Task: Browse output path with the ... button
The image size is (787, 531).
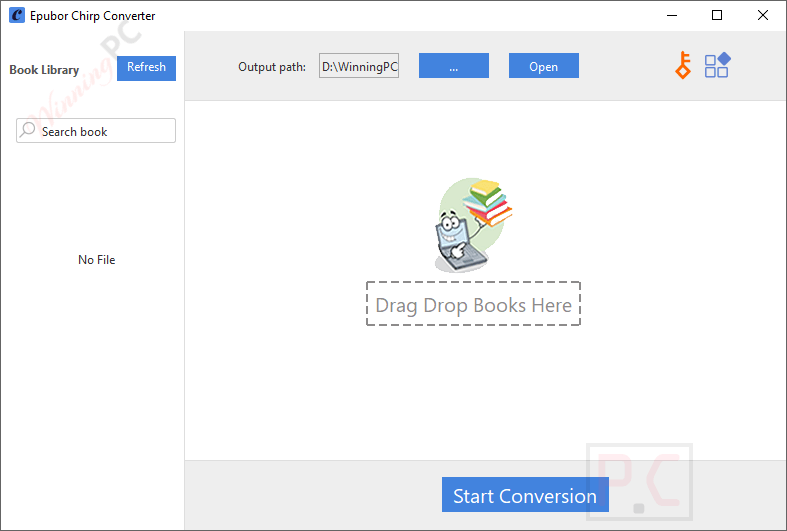Action: [x=454, y=66]
